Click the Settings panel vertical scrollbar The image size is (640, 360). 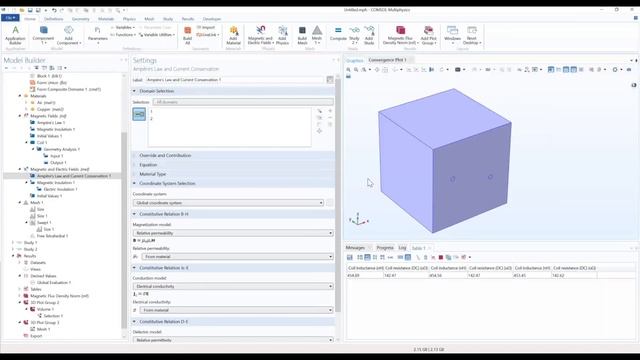338,196
